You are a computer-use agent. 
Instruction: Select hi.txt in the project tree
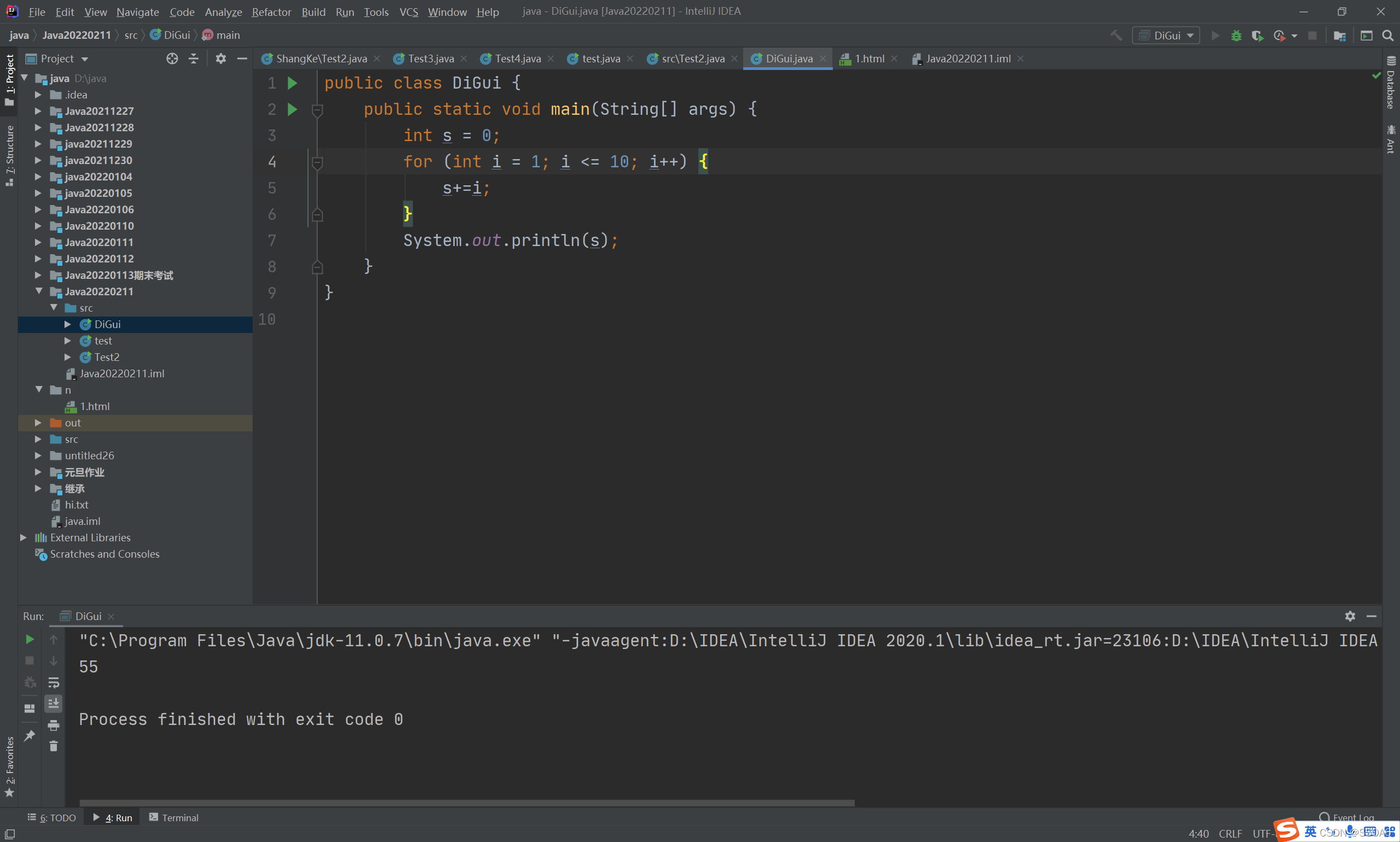click(76, 505)
